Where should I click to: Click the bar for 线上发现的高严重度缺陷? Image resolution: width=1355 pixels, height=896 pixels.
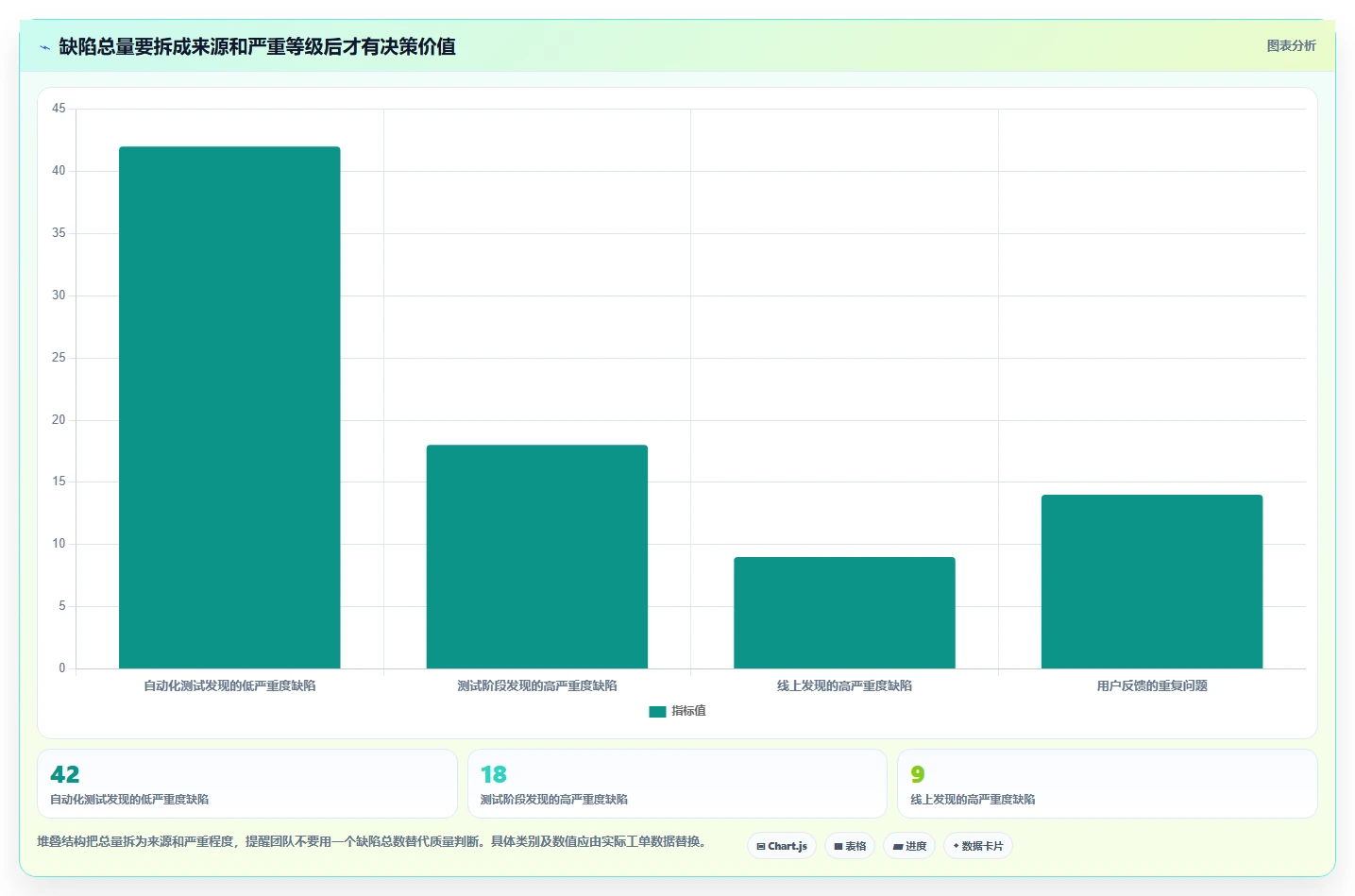point(844,613)
